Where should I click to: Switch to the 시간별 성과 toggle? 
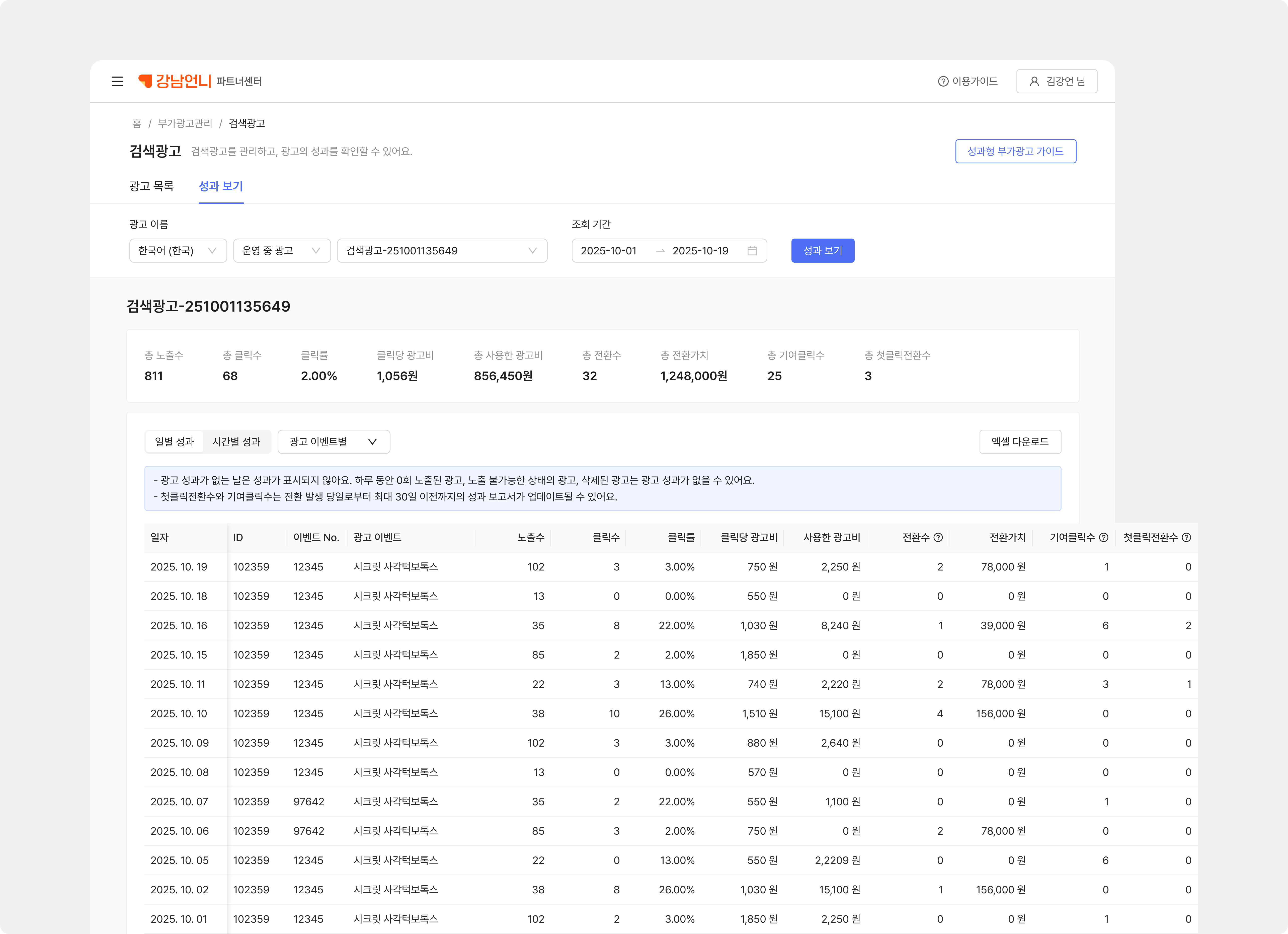(x=236, y=442)
